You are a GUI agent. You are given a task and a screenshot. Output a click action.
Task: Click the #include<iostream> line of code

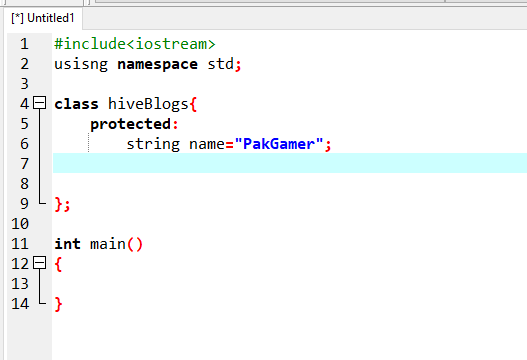135,44
